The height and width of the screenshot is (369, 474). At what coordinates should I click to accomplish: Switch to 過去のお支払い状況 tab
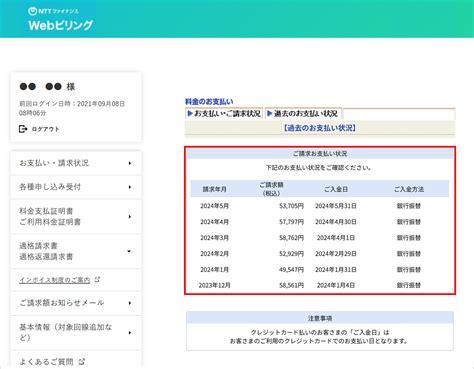pyautogui.click(x=303, y=113)
